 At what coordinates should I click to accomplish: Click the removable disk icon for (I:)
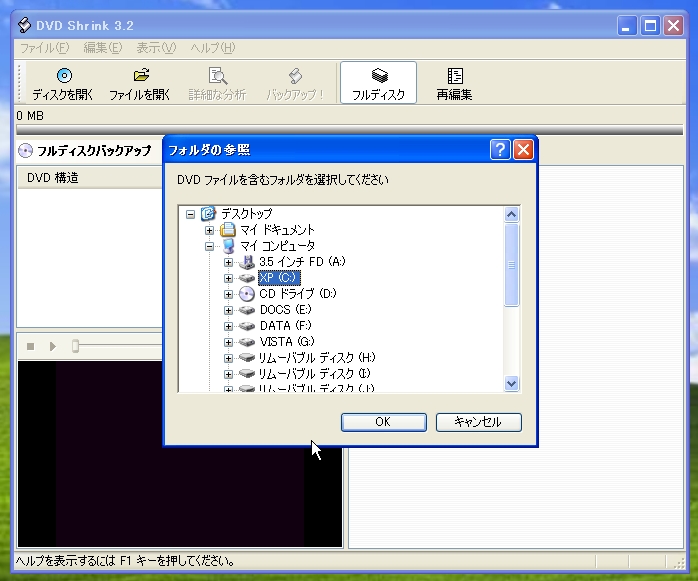pos(247,374)
